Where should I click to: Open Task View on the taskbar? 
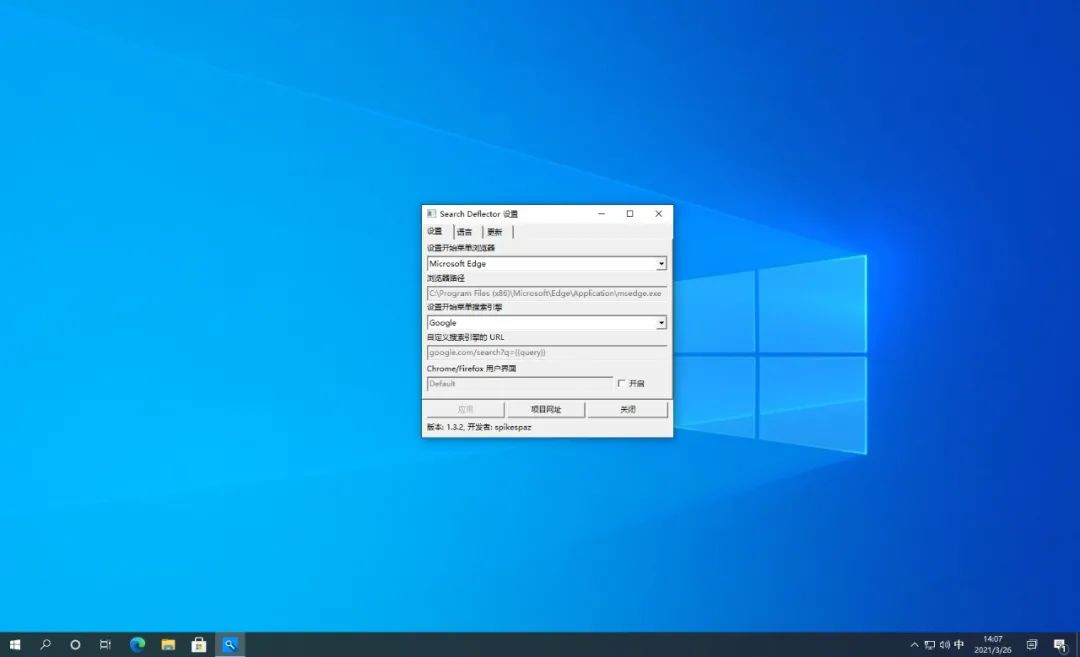pos(105,645)
